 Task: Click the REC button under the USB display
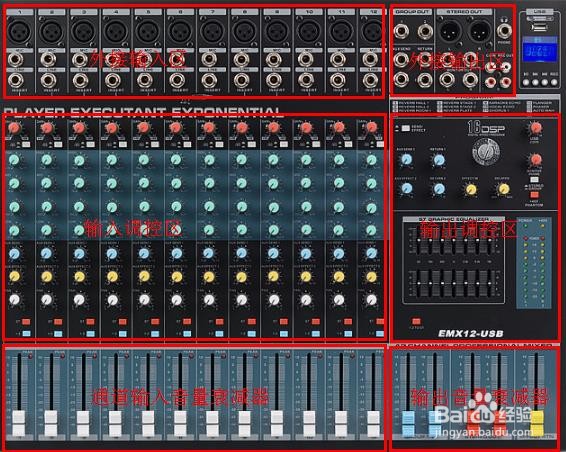pyautogui.click(x=554, y=82)
